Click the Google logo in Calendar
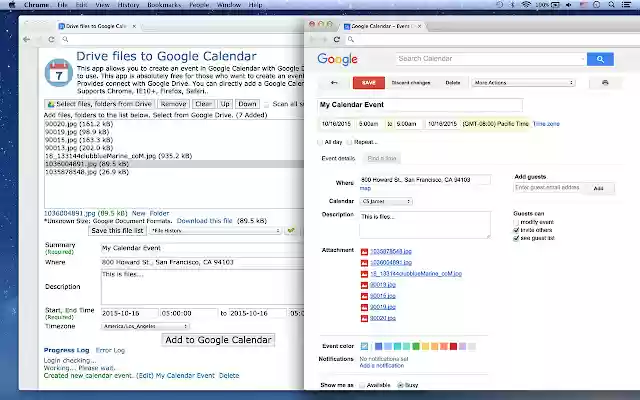Image resolution: width=640 pixels, height=400 pixels. click(x=337, y=59)
